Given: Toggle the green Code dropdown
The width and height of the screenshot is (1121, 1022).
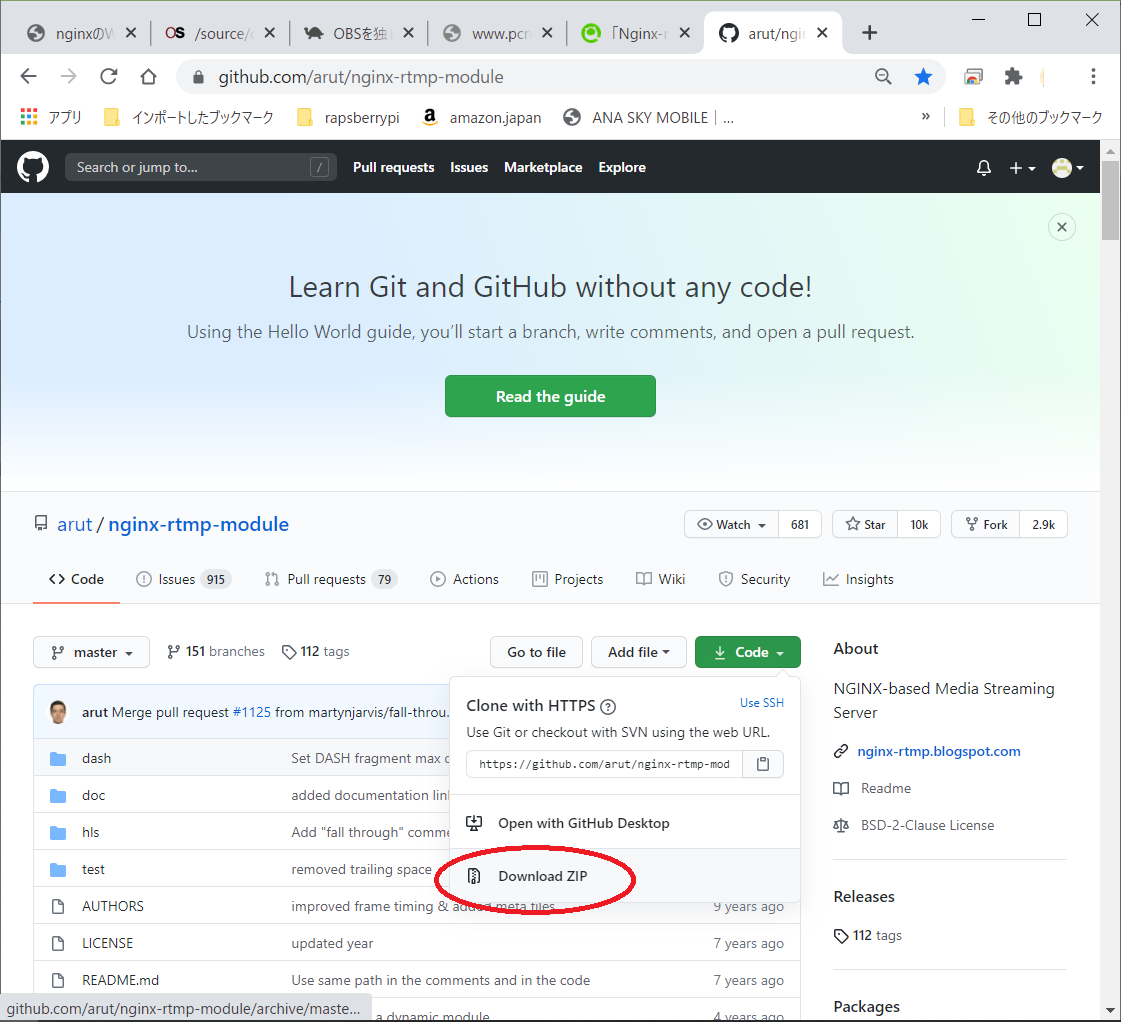Looking at the screenshot, I should (748, 652).
